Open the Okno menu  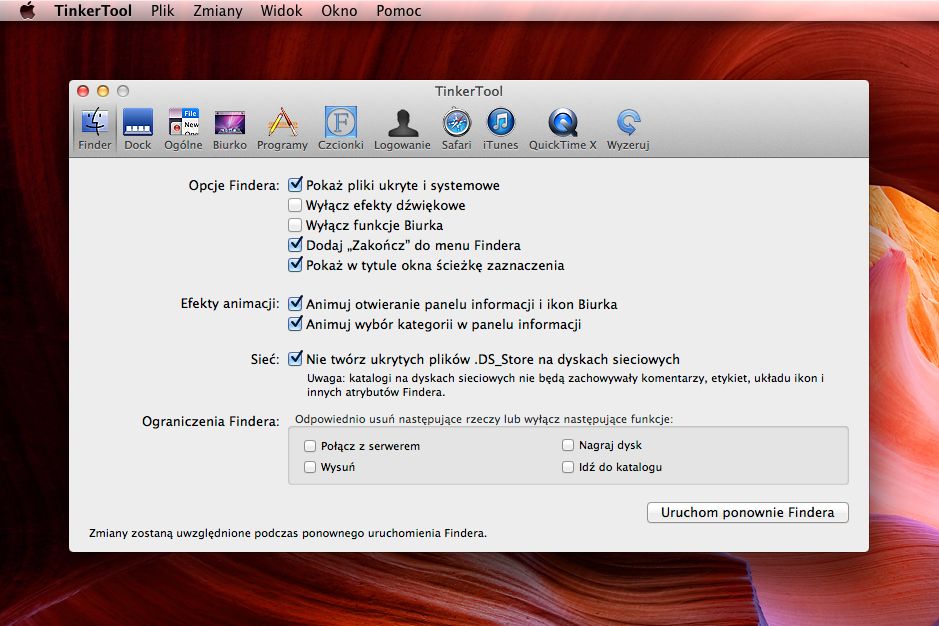tap(339, 11)
